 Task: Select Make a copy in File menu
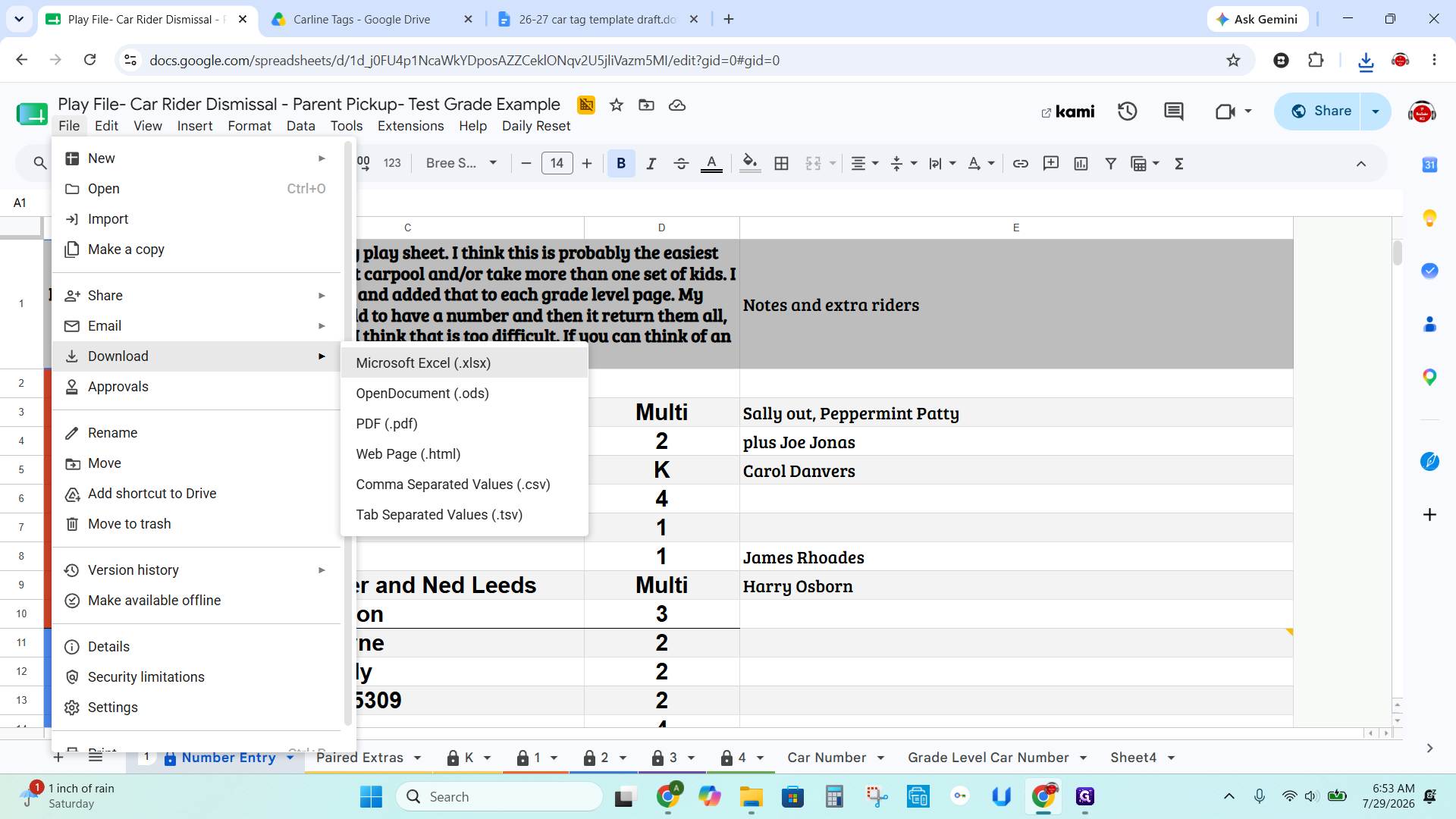[x=197, y=249]
